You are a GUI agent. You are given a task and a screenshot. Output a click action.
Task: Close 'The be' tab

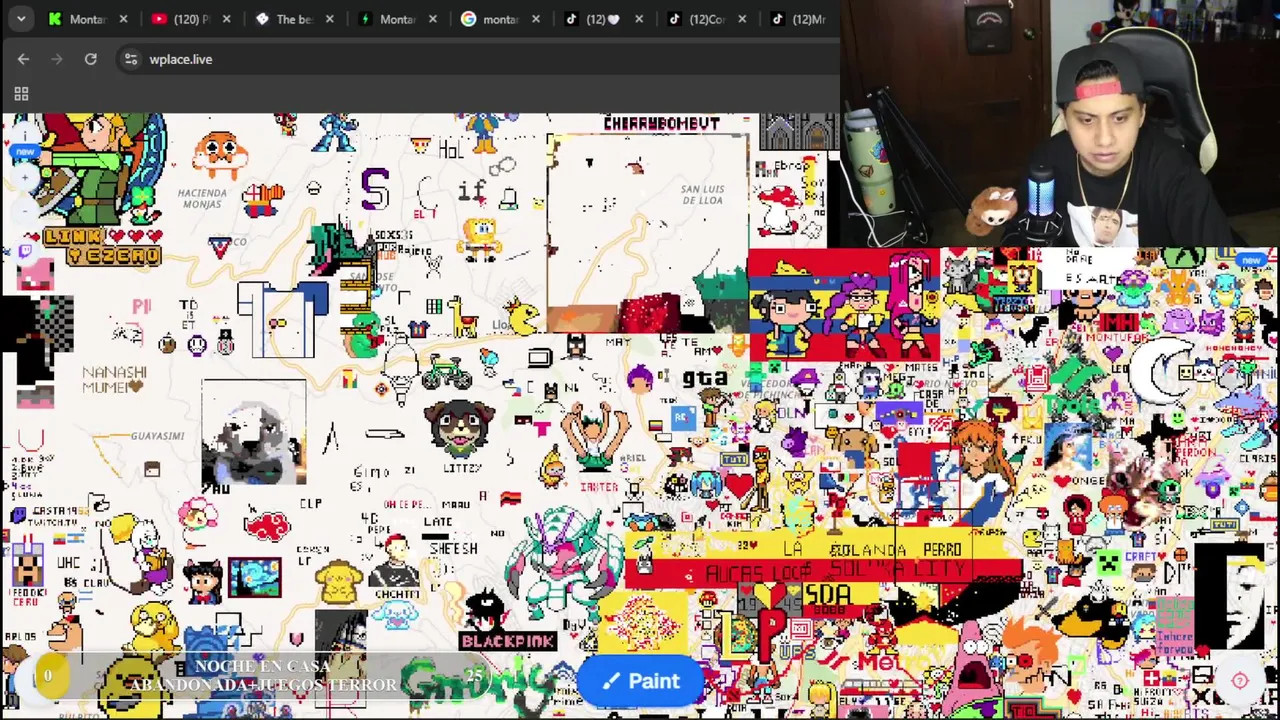click(329, 19)
